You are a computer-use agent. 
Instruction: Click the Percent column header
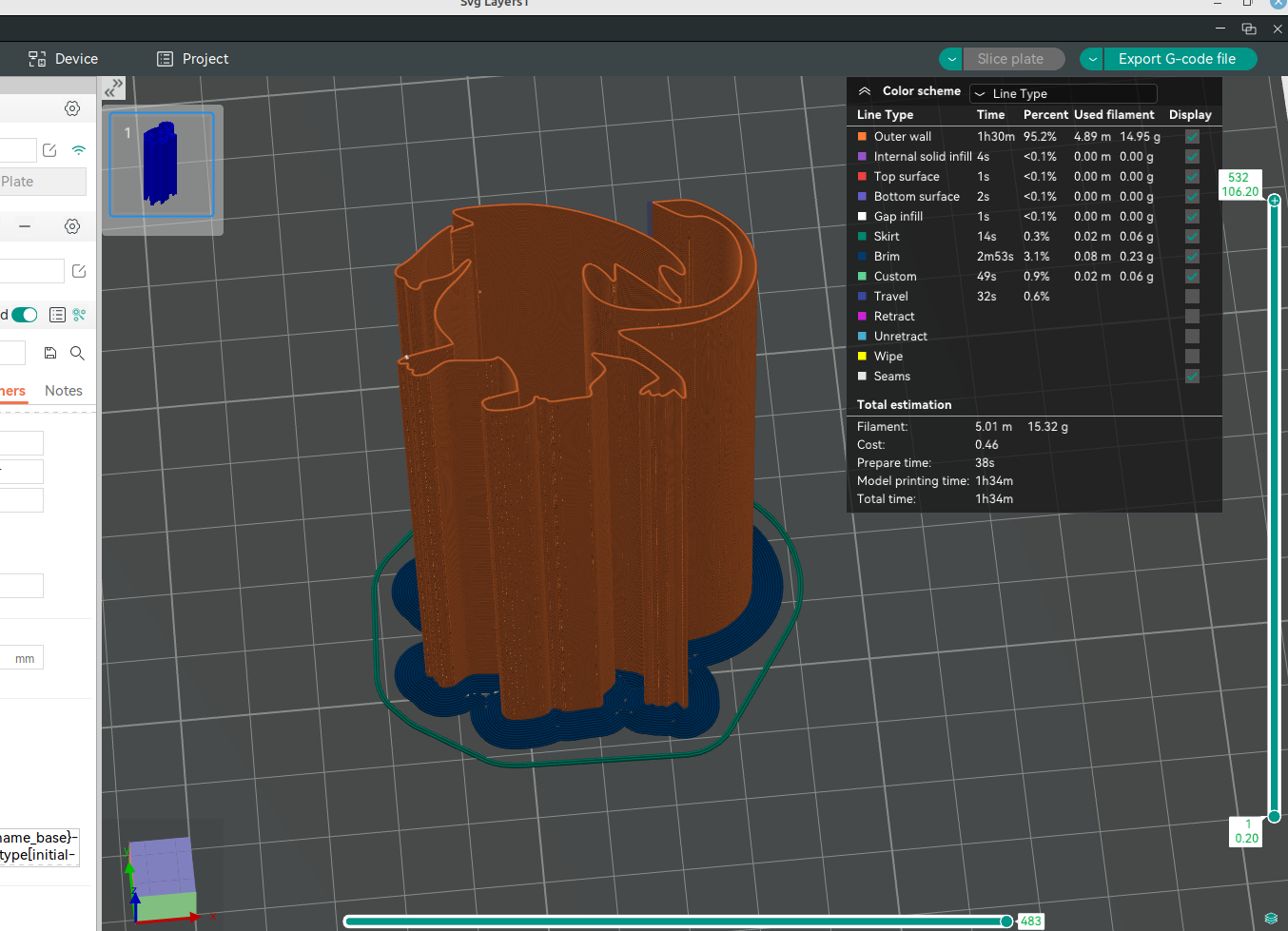point(1045,115)
